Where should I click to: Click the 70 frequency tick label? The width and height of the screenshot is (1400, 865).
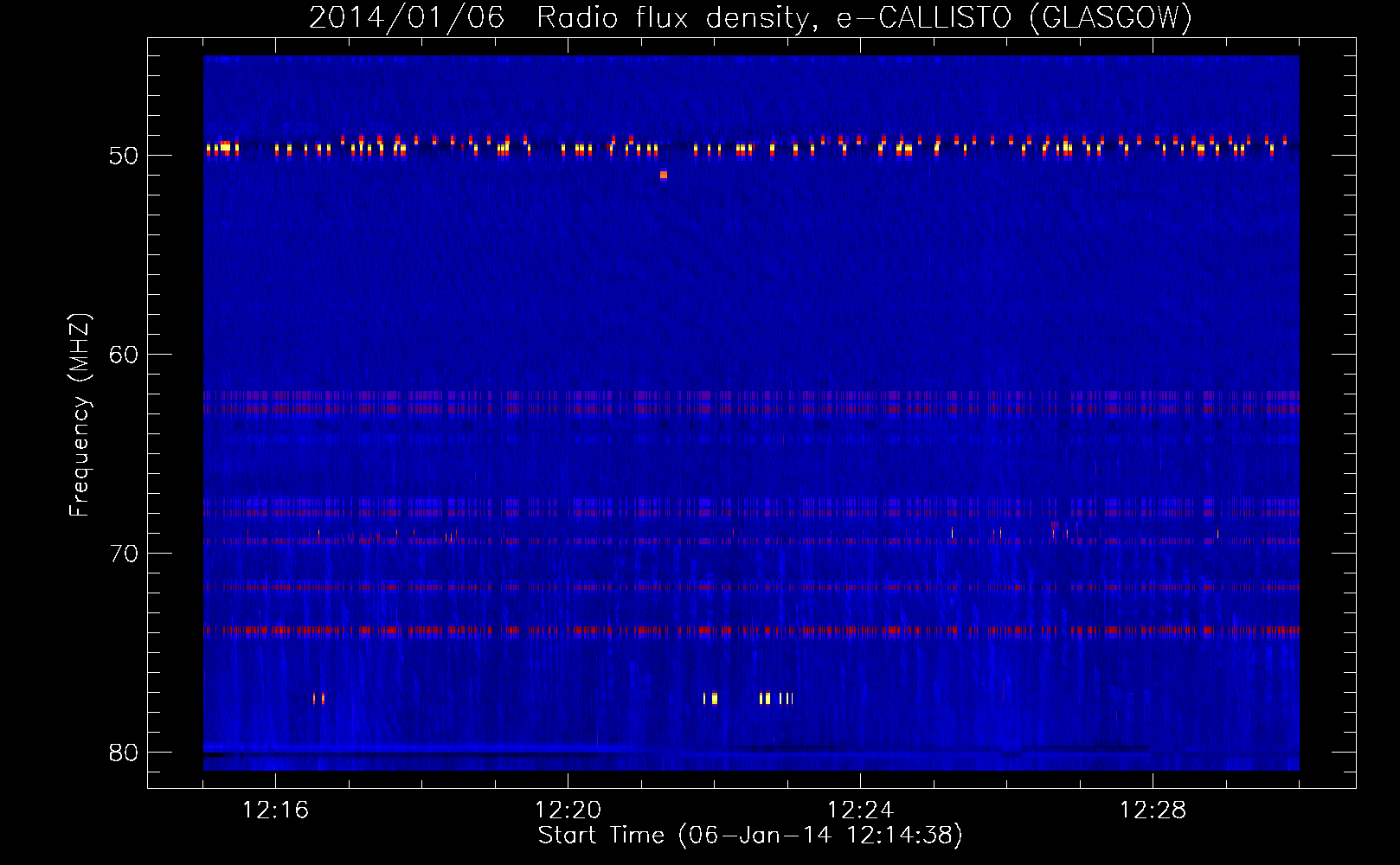(124, 554)
